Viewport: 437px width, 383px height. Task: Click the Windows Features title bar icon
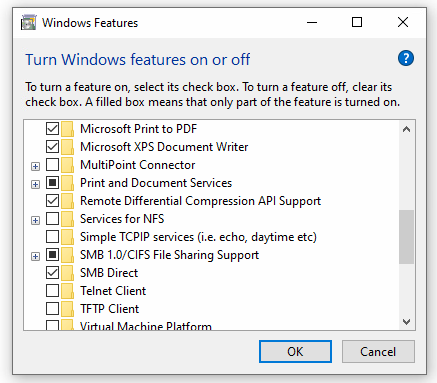28,23
